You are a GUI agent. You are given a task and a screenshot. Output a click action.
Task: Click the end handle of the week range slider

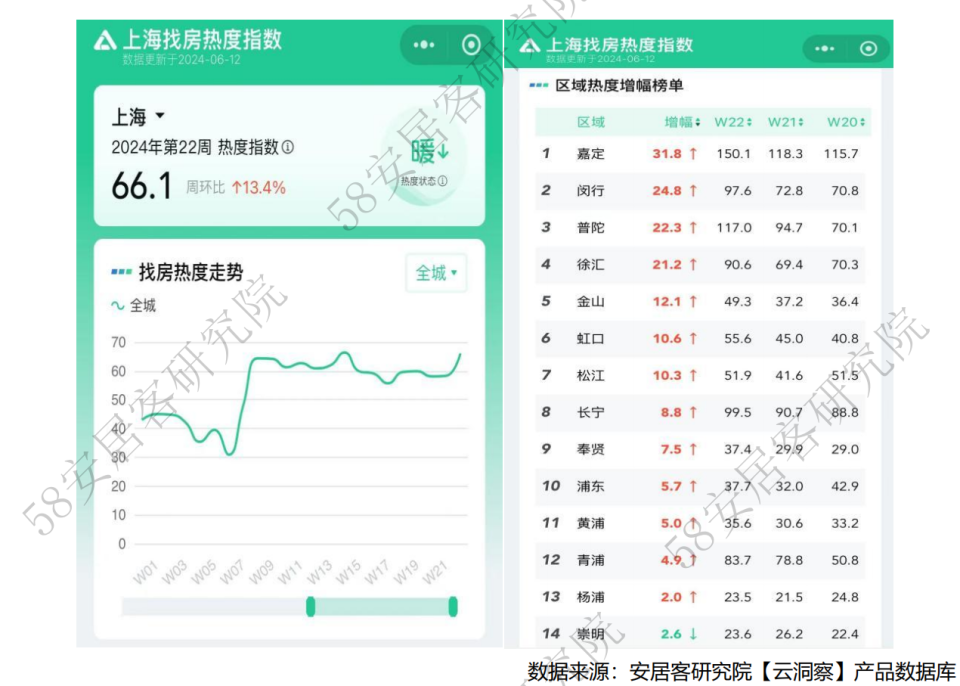pyautogui.click(x=453, y=606)
